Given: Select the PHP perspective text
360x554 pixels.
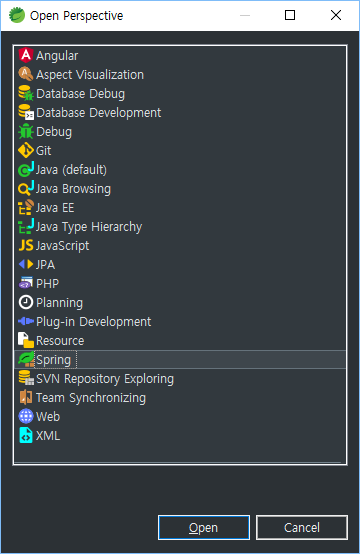Looking at the screenshot, I should (x=47, y=284).
